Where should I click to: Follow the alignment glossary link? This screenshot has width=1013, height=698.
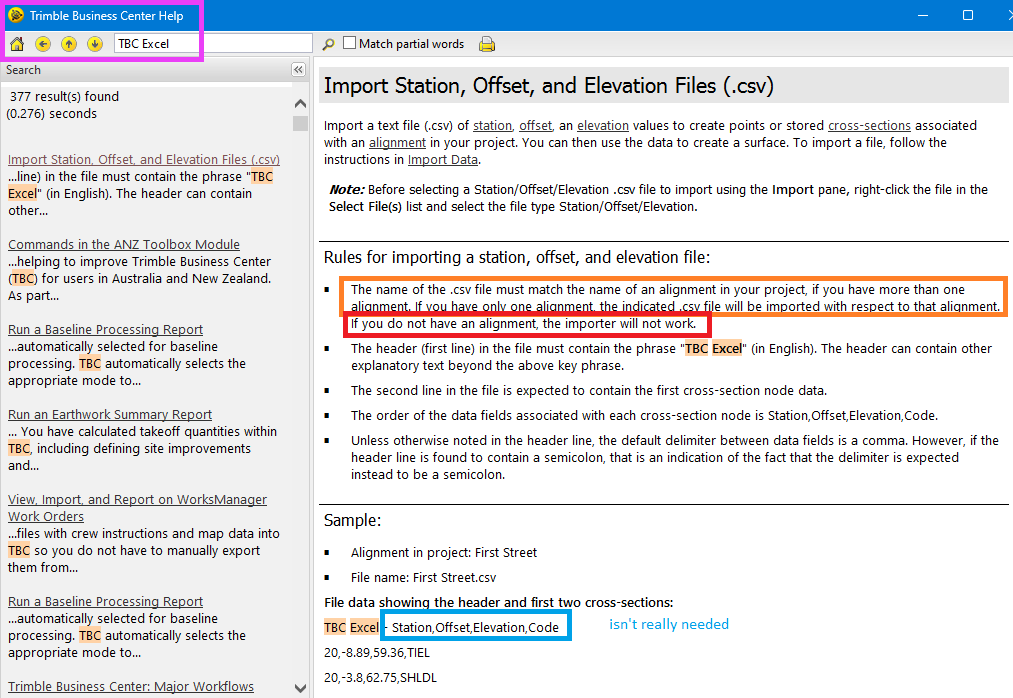(x=397, y=142)
